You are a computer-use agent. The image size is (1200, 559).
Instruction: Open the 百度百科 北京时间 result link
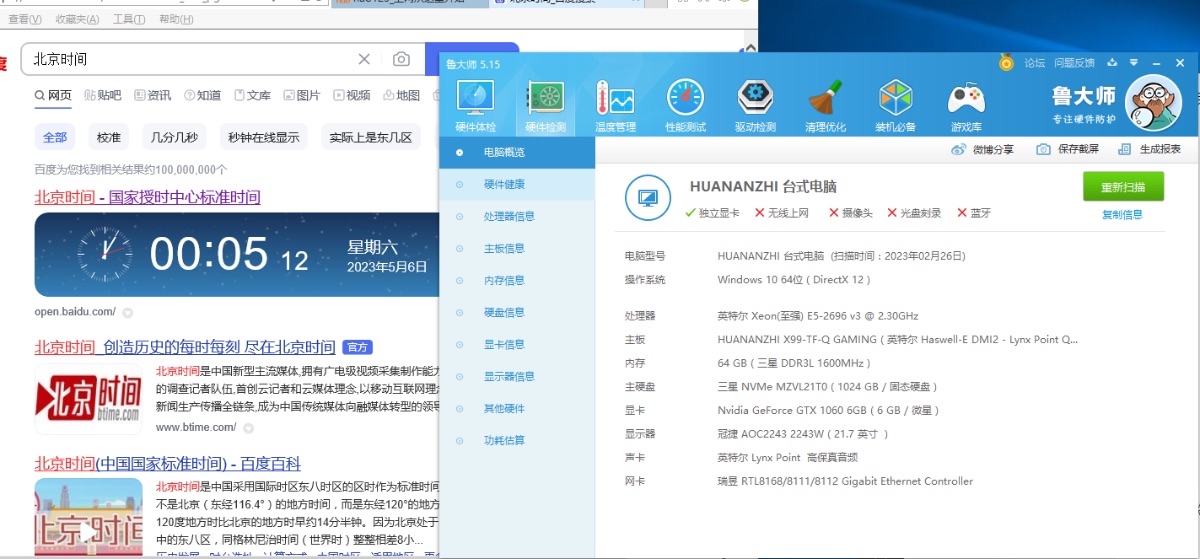tap(168, 464)
